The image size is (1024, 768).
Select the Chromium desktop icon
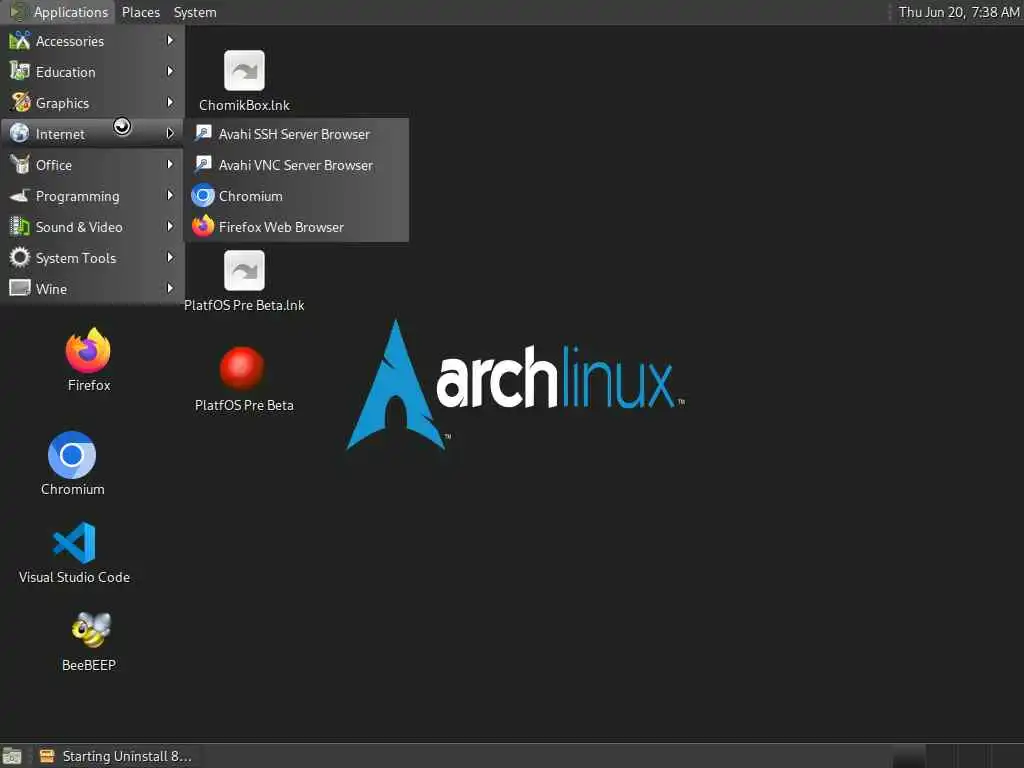pos(72,463)
